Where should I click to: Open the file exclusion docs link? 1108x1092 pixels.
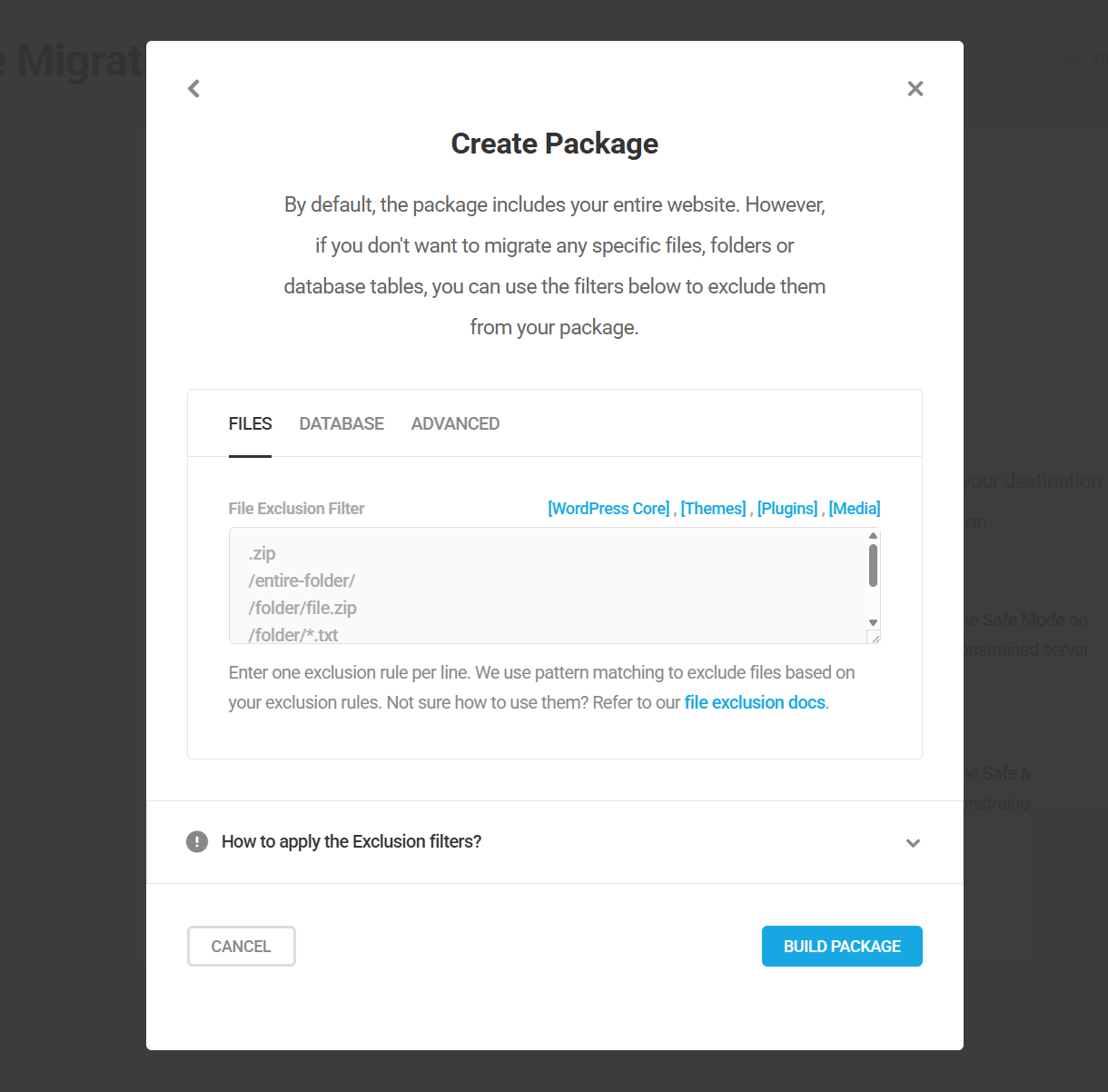tap(755, 702)
